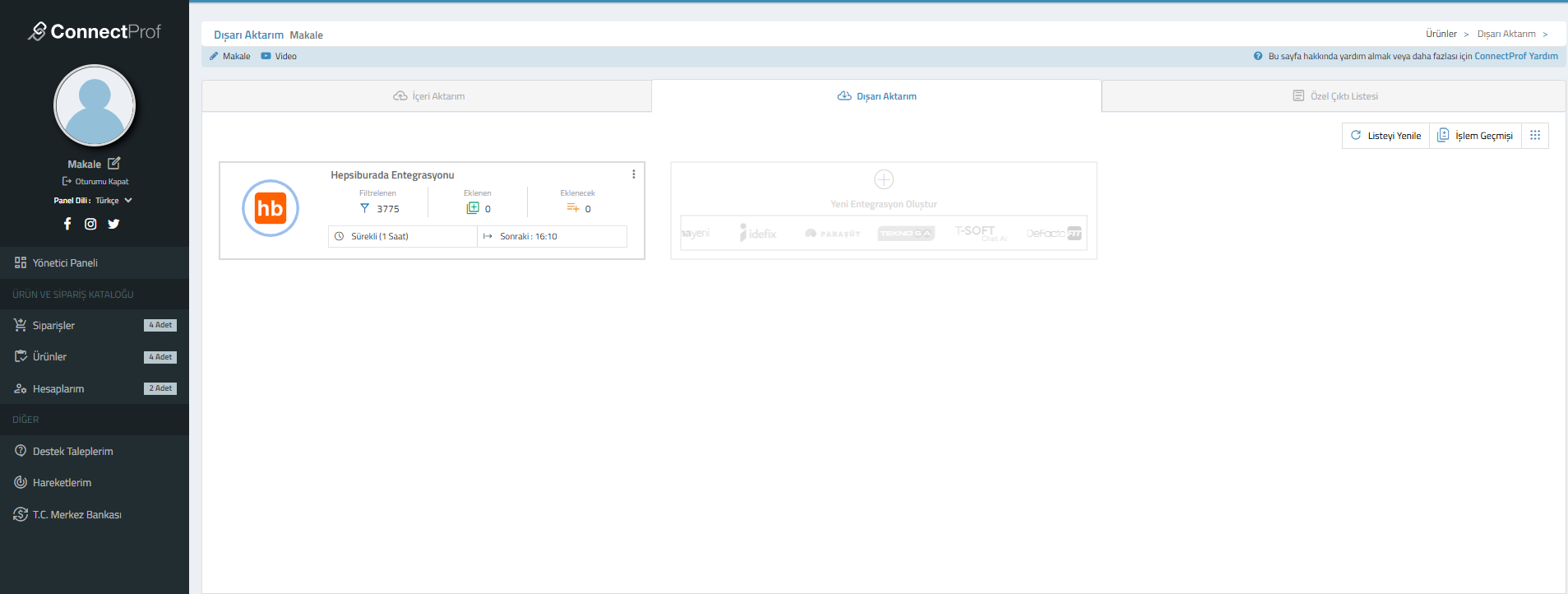Screen dimensions: 1568x594
Task: Click the Facebook icon in sidebar
Action: (67, 224)
